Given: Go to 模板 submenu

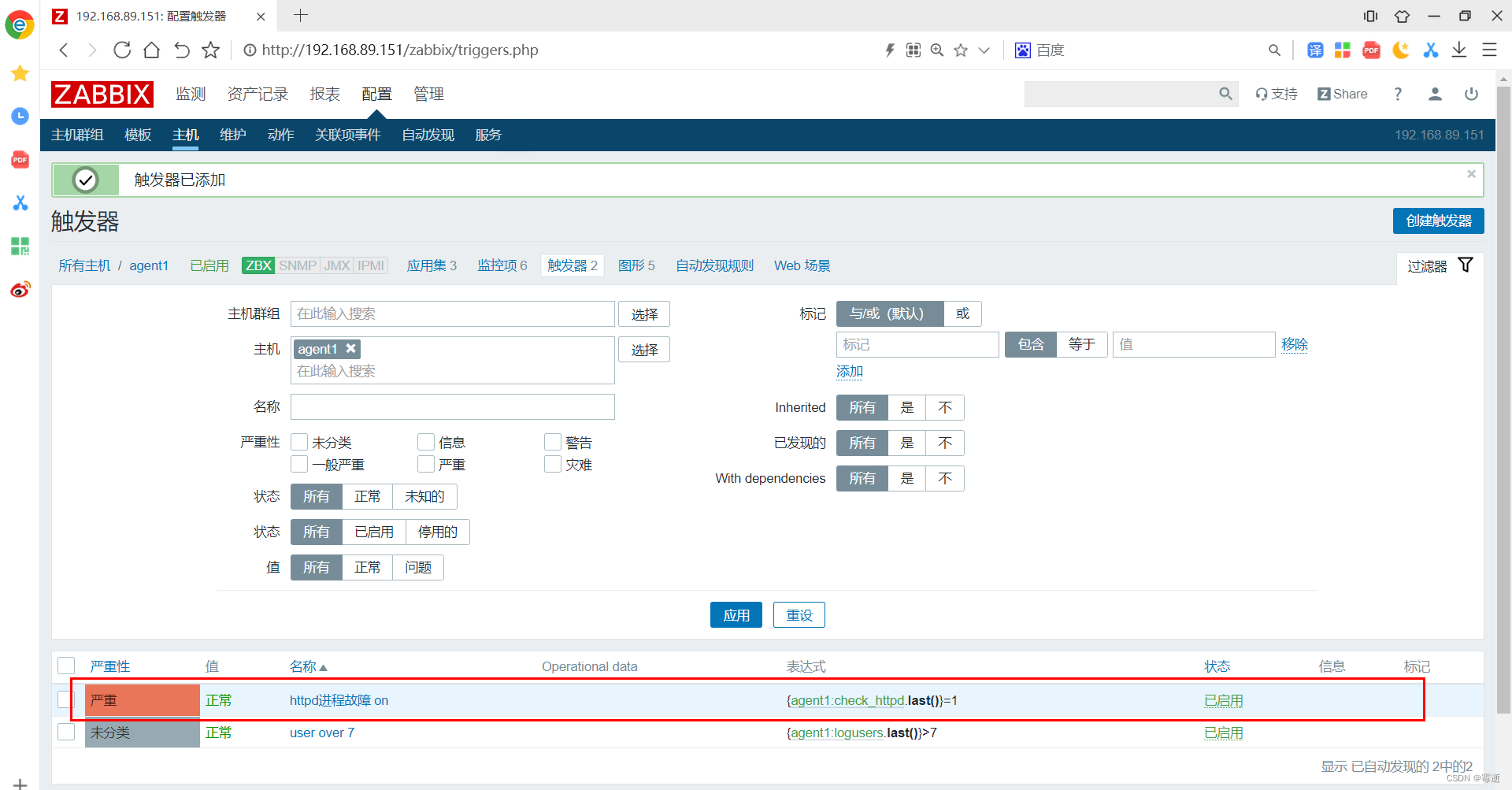Looking at the screenshot, I should (138, 135).
